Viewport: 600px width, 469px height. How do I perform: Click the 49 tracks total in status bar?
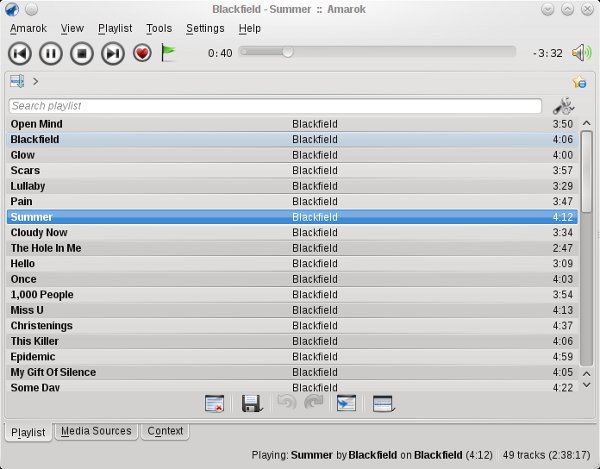[546, 455]
